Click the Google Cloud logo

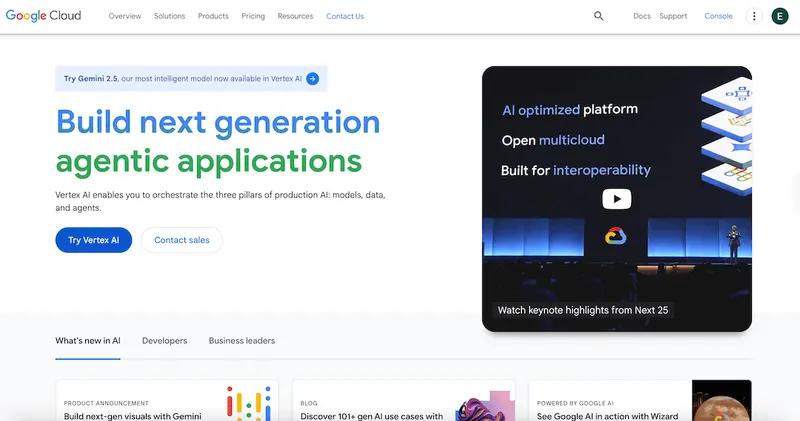43,16
